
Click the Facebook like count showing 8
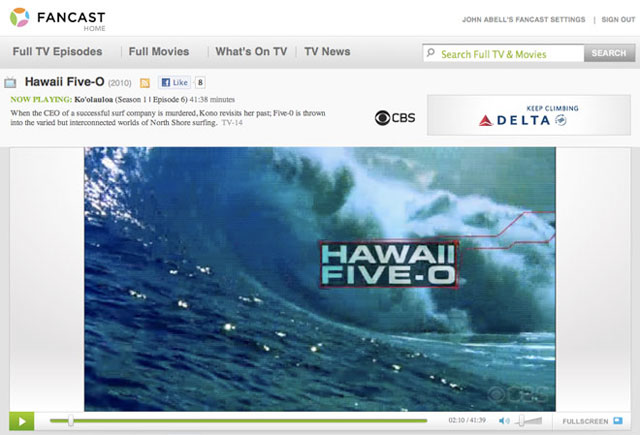pos(200,82)
